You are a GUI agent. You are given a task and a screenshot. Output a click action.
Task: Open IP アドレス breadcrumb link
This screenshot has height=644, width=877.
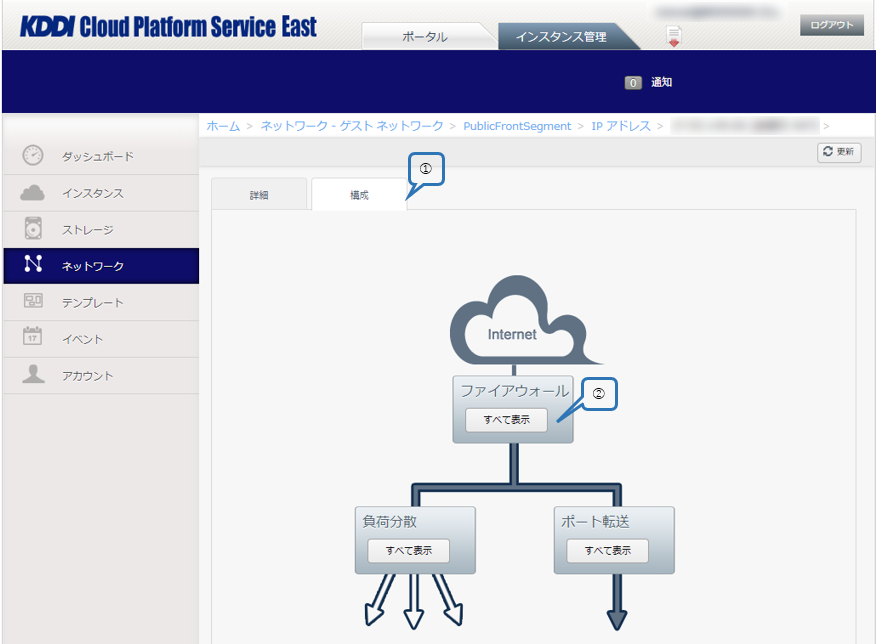point(621,126)
